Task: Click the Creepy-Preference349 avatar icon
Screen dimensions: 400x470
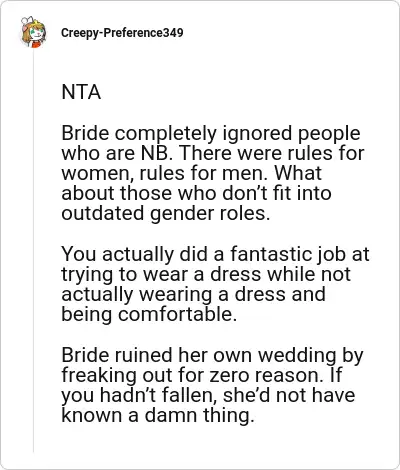Action: coord(33,32)
